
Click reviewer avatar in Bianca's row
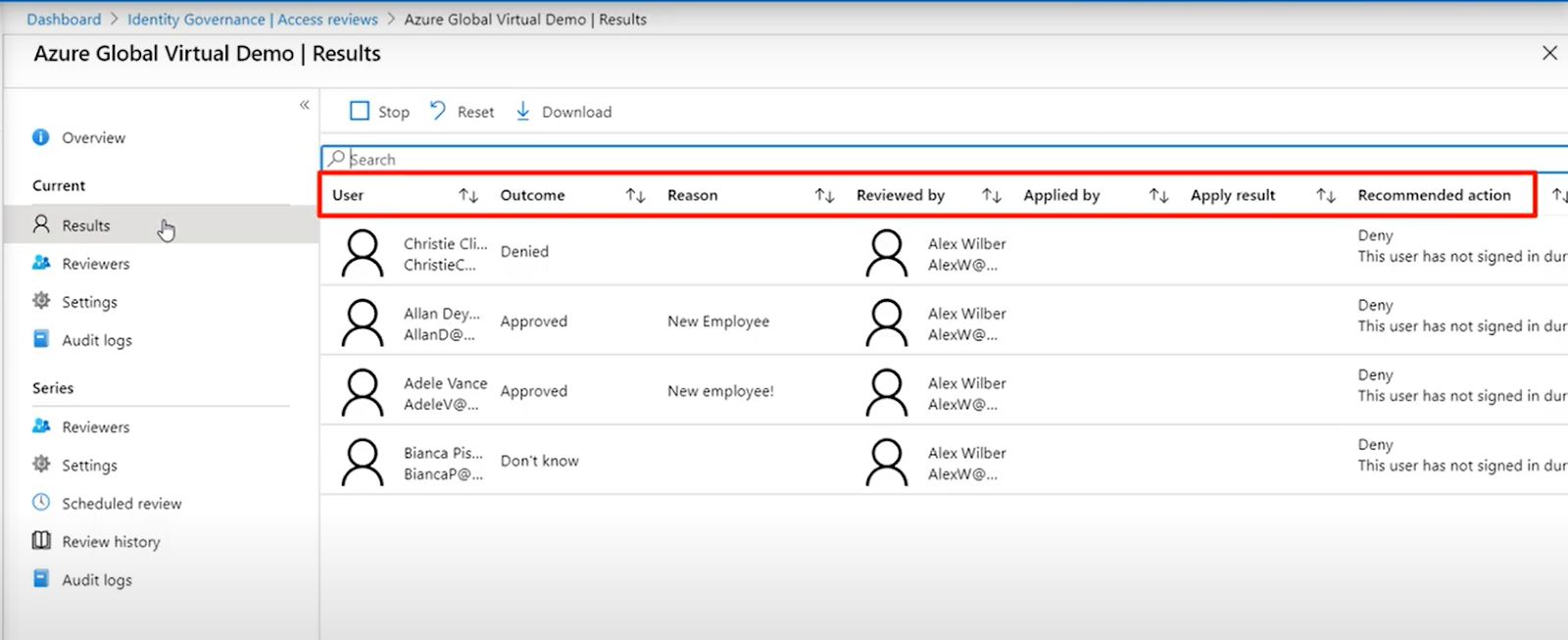tap(887, 462)
